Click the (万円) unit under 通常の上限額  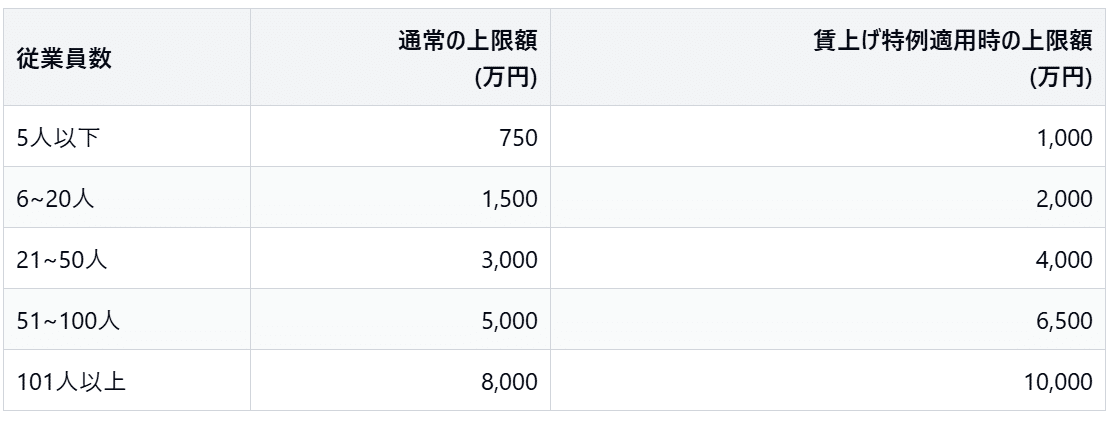[507, 79]
